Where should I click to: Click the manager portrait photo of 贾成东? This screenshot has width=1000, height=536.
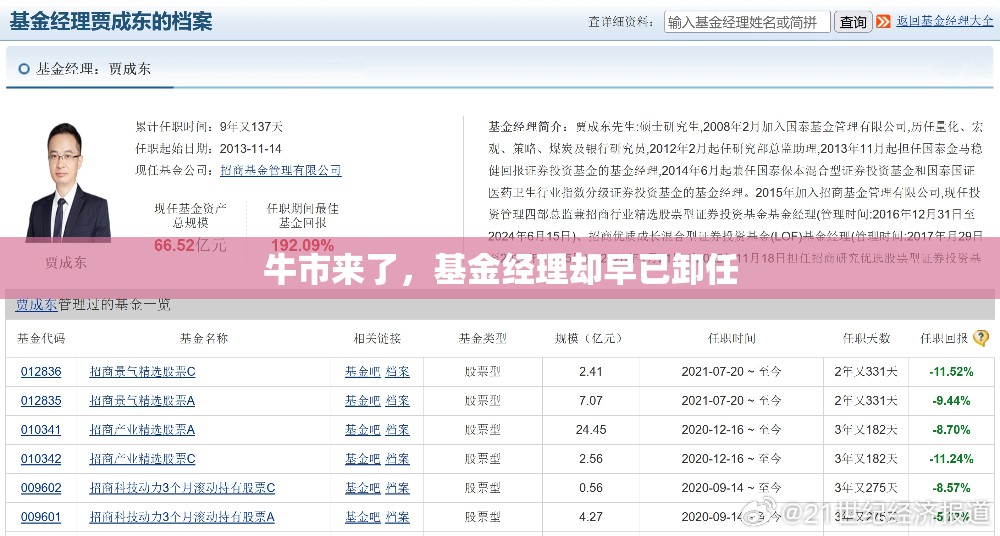[66, 182]
